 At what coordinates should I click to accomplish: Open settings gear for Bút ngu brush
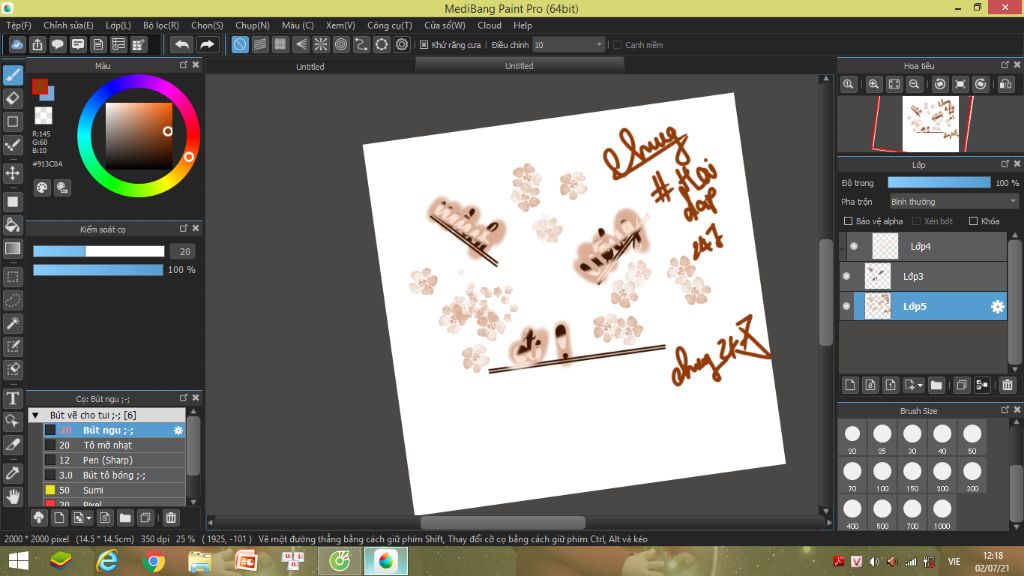(x=178, y=430)
